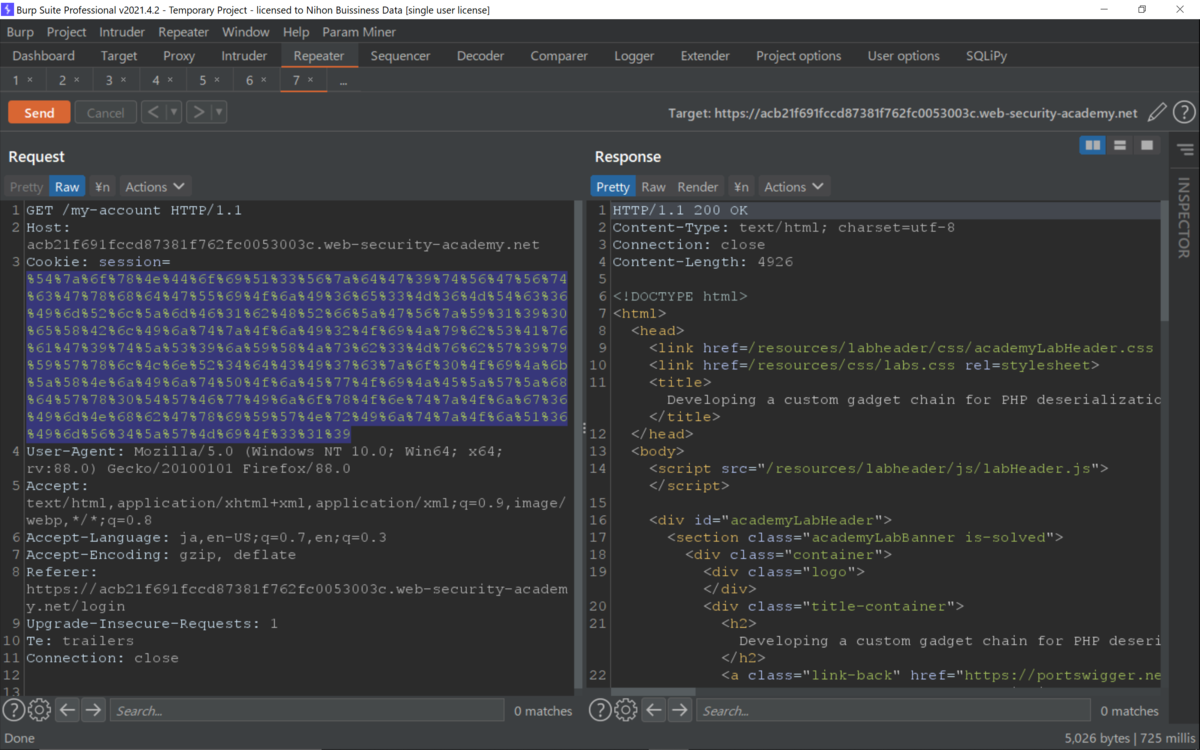Go to next response search match arrow

point(680,710)
